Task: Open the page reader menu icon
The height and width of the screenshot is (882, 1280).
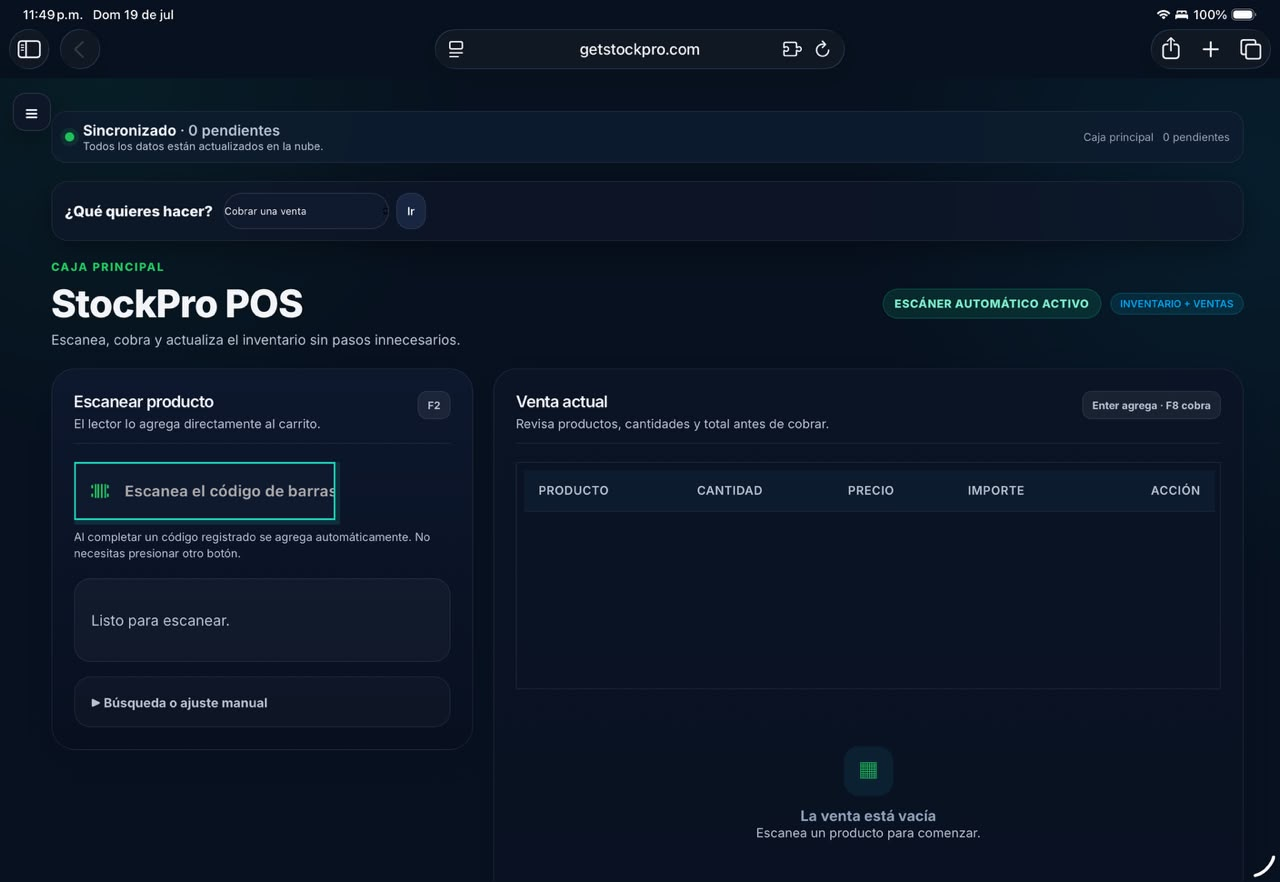Action: [x=456, y=49]
